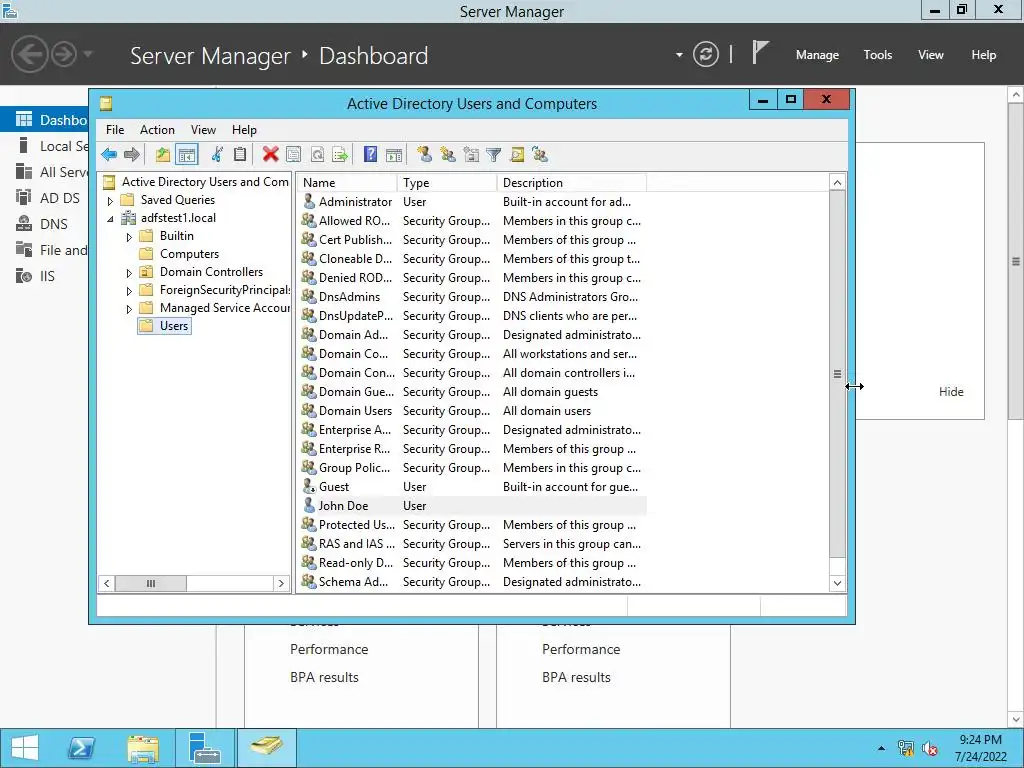The width and height of the screenshot is (1024, 768).
Task: Click Add to group icon in toolbar
Action: click(540, 155)
